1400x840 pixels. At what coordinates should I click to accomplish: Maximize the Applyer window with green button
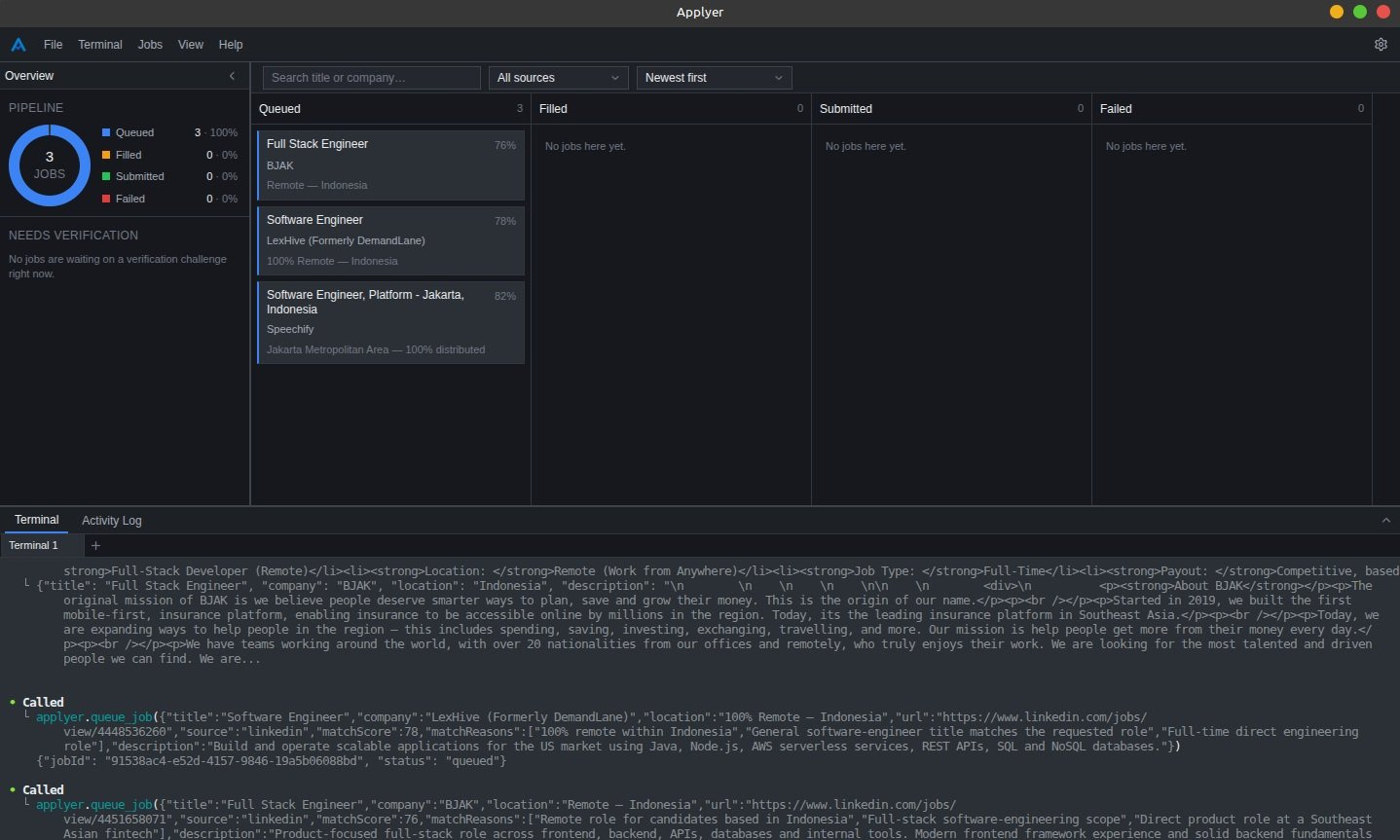1360,12
